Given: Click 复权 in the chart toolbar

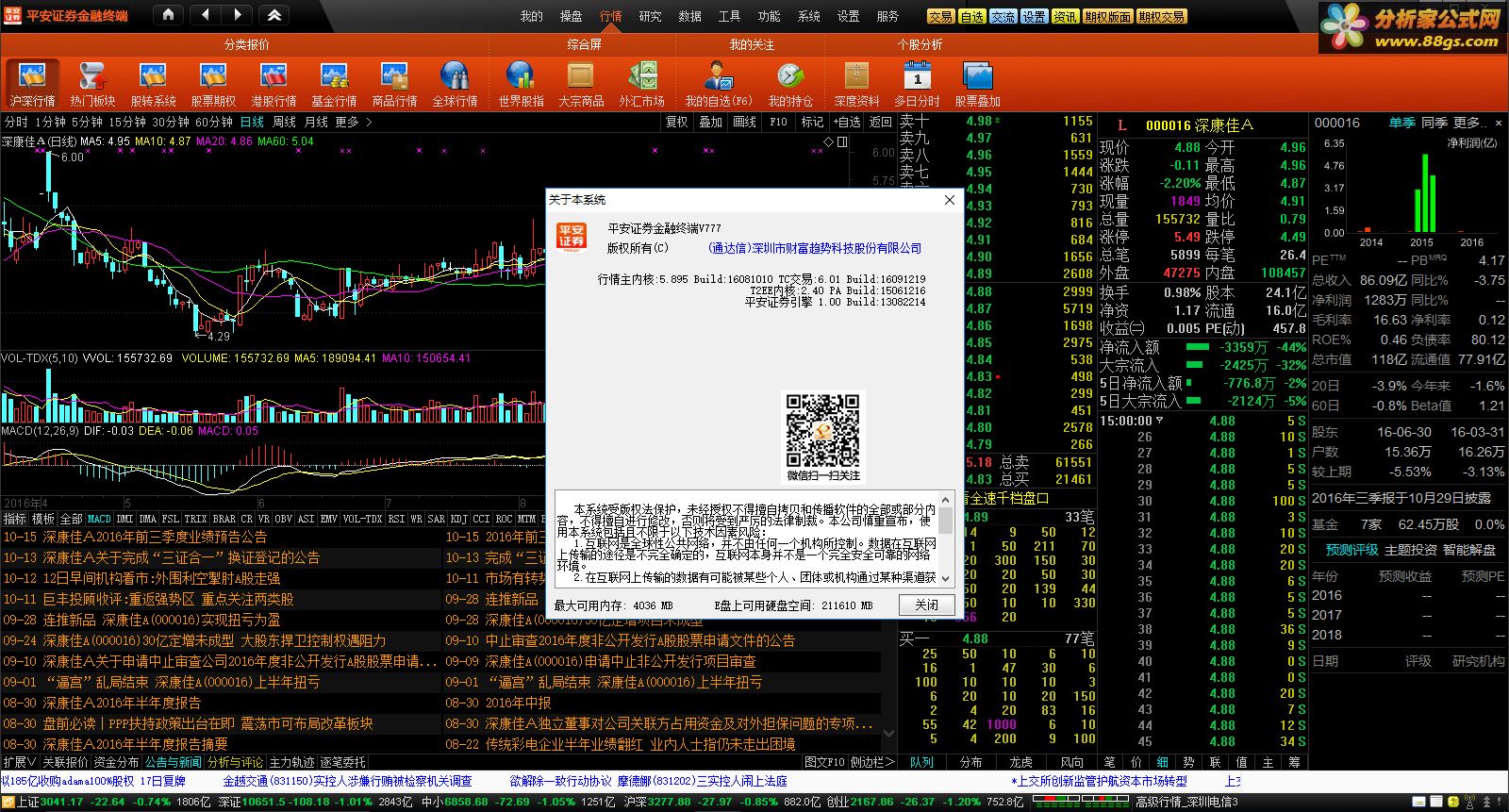Looking at the screenshot, I should pyautogui.click(x=677, y=122).
